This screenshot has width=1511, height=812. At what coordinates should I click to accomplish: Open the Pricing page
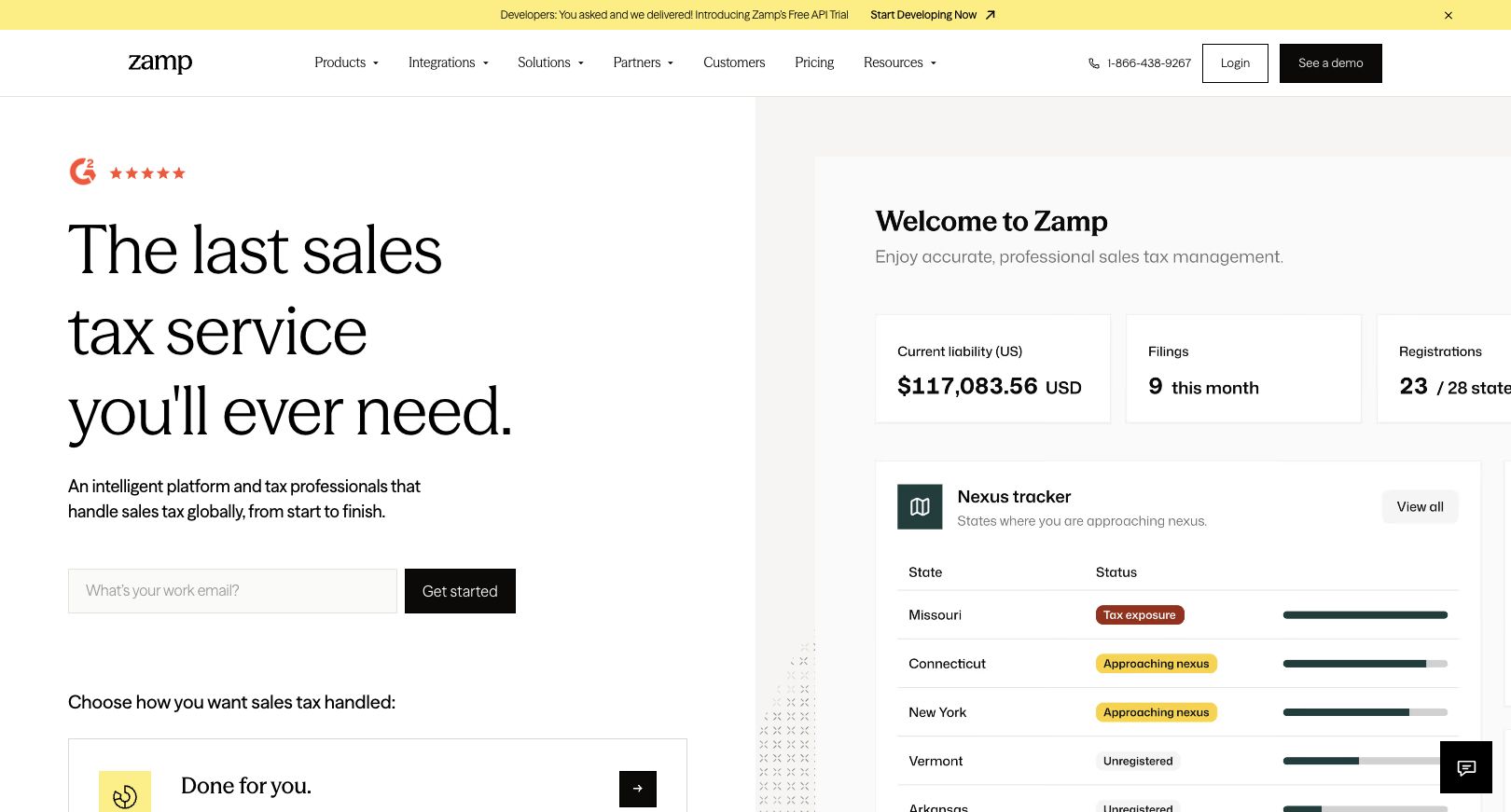[814, 62]
